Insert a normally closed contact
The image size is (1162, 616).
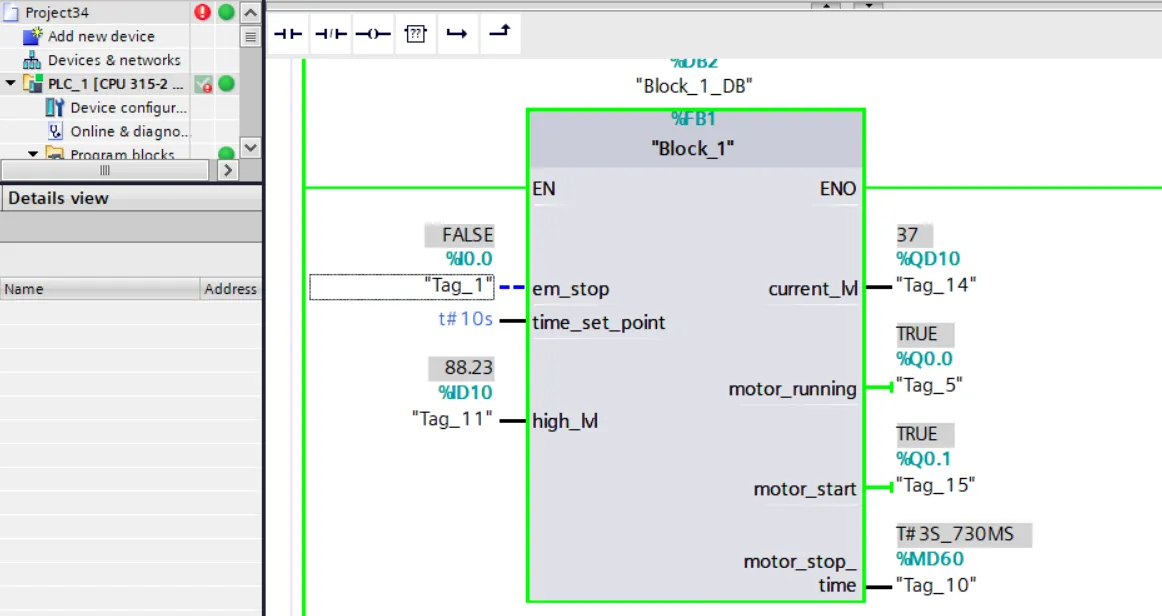click(331, 34)
